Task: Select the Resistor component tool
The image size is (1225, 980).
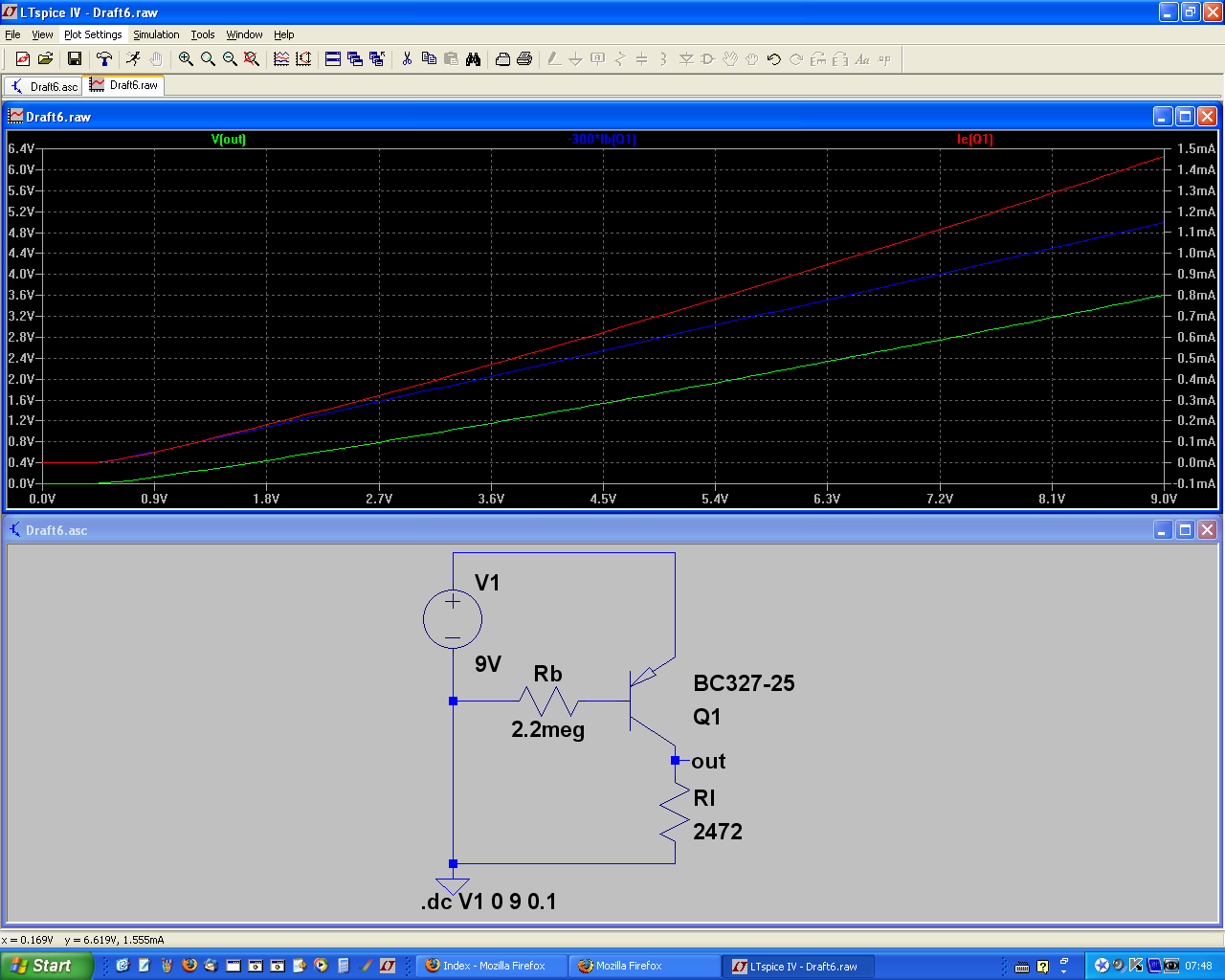Action: 620,59
